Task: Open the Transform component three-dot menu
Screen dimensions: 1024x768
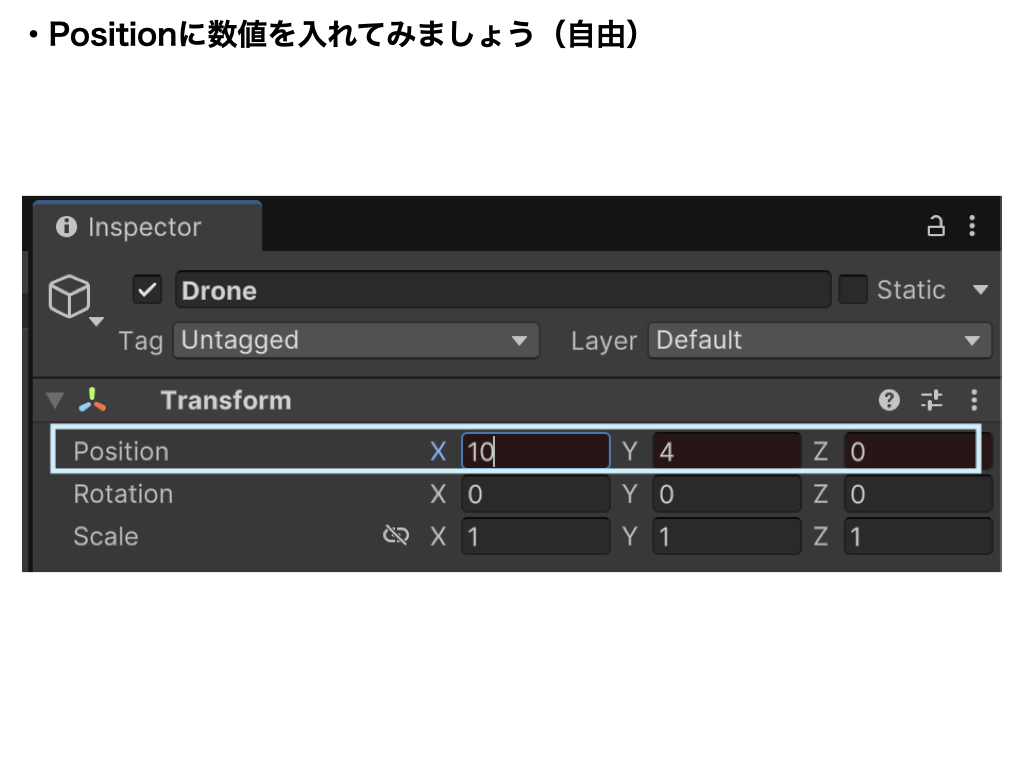Action: [972, 400]
